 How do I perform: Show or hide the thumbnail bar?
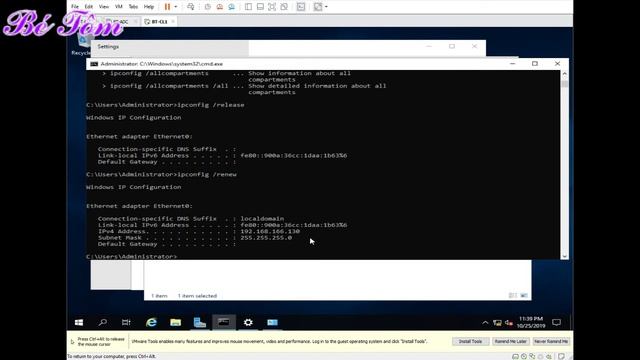pyautogui.click(x=260, y=7)
